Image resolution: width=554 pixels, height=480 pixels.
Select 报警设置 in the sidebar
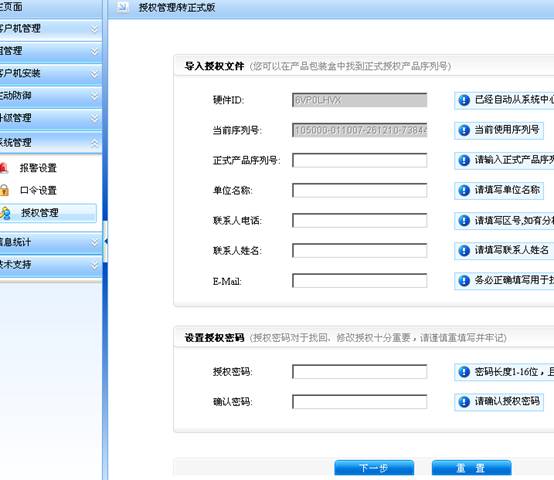click(38, 168)
